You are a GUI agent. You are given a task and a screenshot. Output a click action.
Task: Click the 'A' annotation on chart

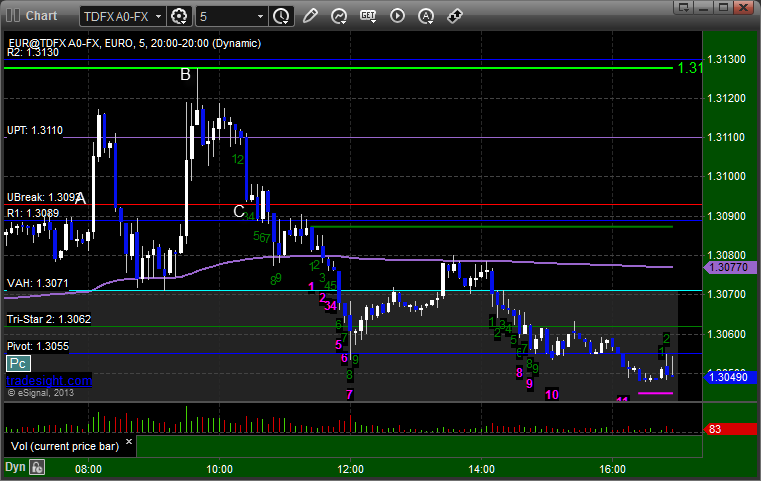tap(81, 198)
